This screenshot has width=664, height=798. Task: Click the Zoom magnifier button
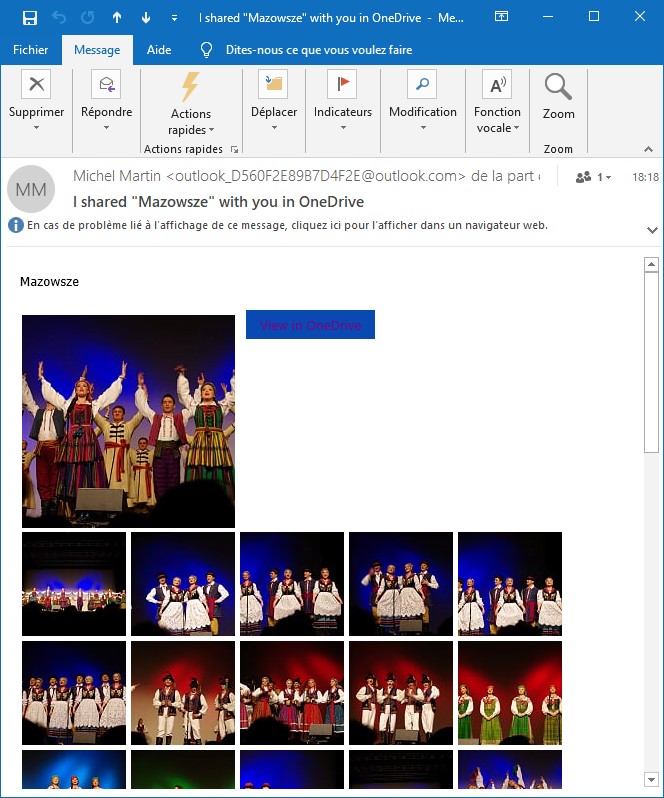(558, 90)
